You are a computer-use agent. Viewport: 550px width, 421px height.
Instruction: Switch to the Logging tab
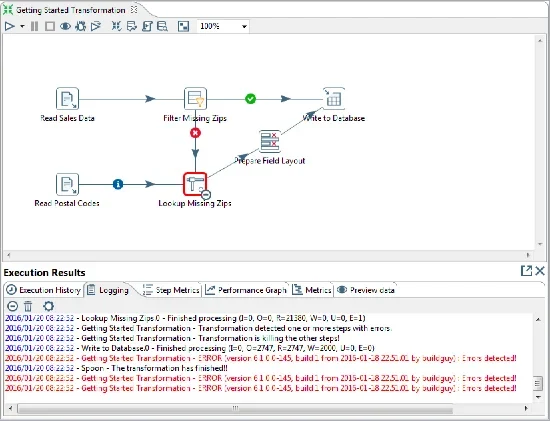click(x=109, y=290)
